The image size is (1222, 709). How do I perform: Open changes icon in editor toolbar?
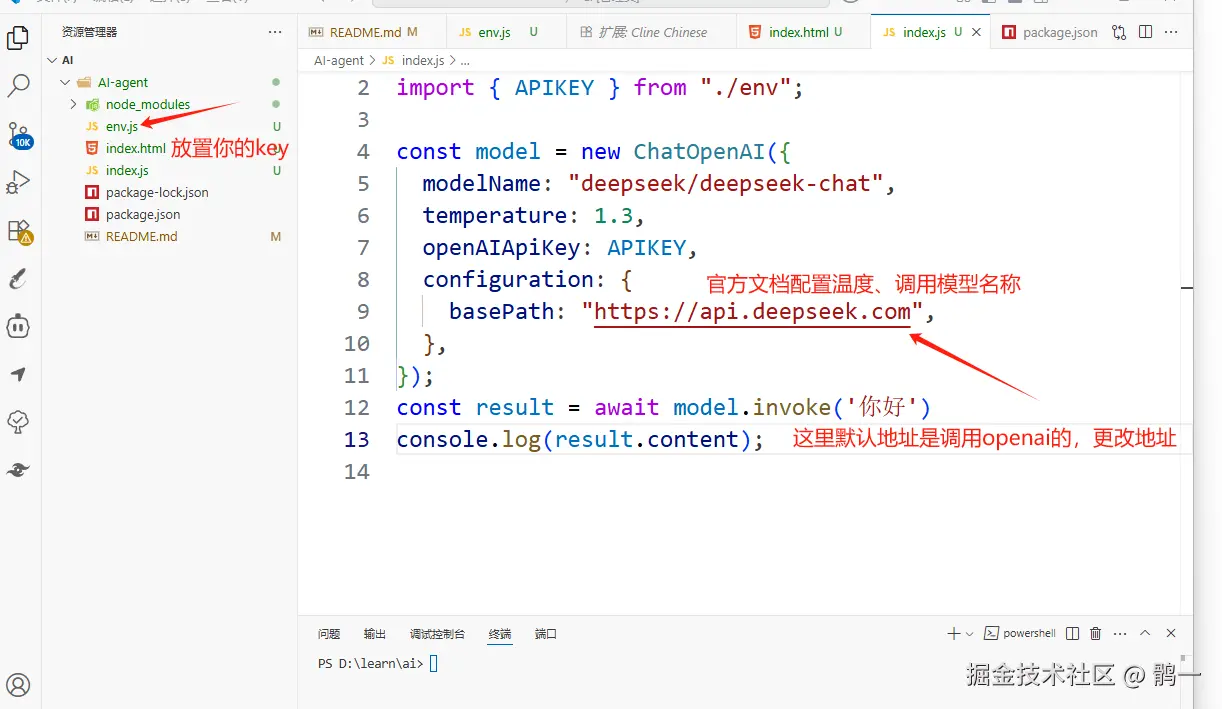[x=1119, y=32]
